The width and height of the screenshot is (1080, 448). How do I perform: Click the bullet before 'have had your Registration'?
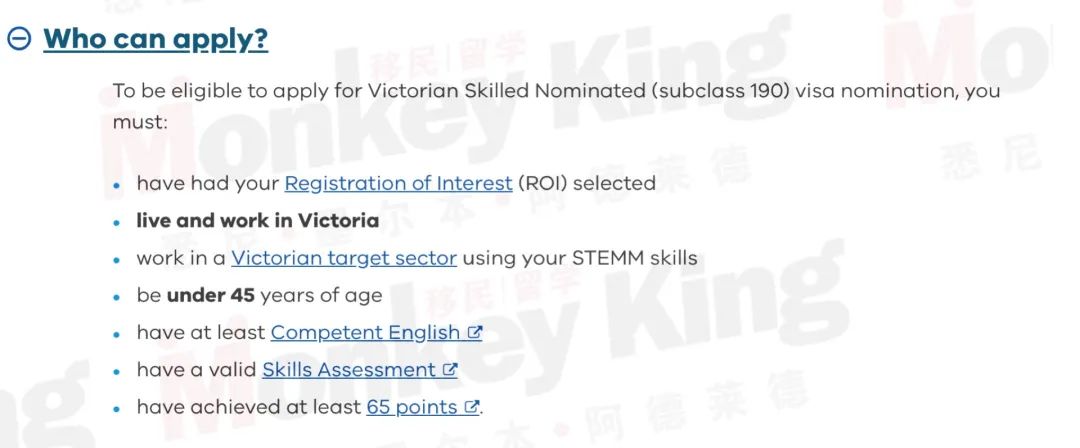pyautogui.click(x=117, y=185)
